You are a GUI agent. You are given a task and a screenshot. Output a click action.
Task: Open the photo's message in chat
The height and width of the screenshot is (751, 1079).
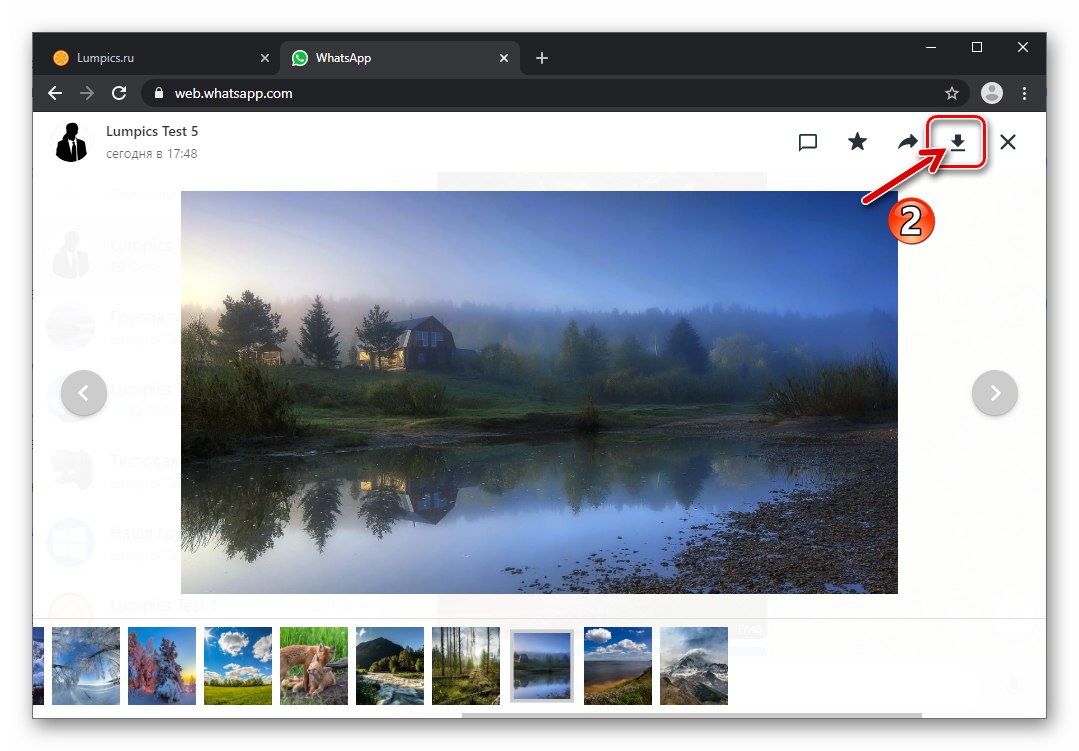click(808, 142)
